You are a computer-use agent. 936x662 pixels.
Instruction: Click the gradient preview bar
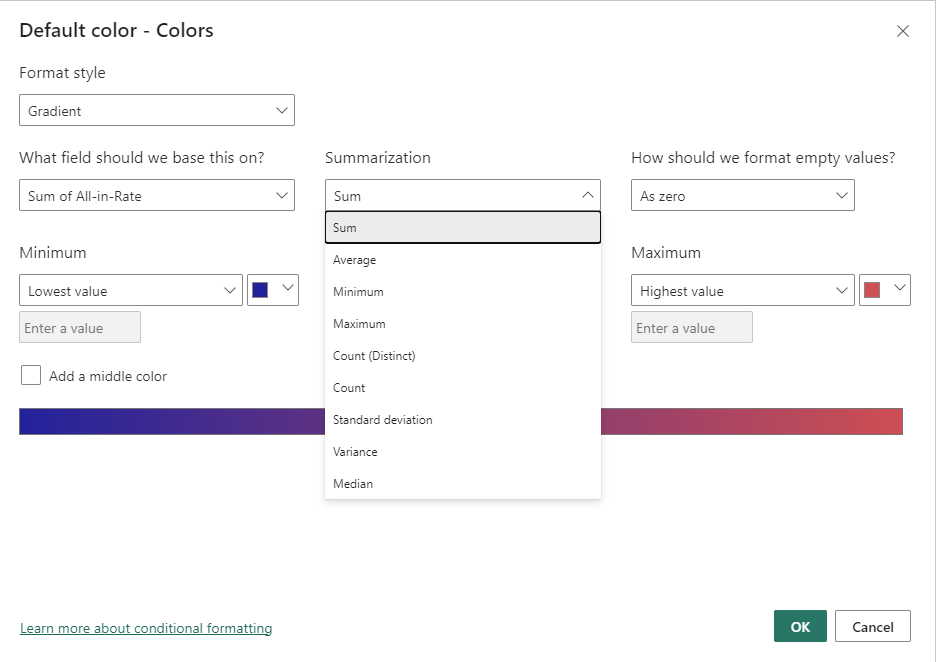[x=461, y=421]
